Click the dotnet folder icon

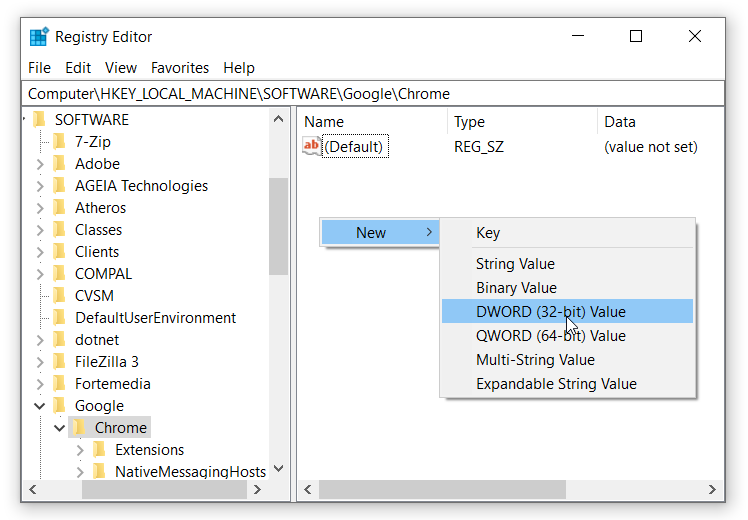pyautogui.click(x=60, y=339)
